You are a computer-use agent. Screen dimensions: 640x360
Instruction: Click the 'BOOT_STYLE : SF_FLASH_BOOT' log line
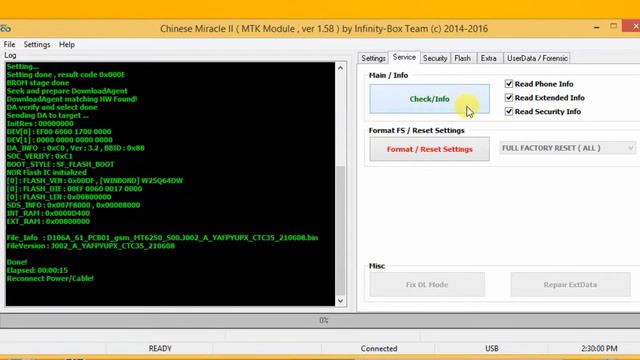click(x=60, y=164)
